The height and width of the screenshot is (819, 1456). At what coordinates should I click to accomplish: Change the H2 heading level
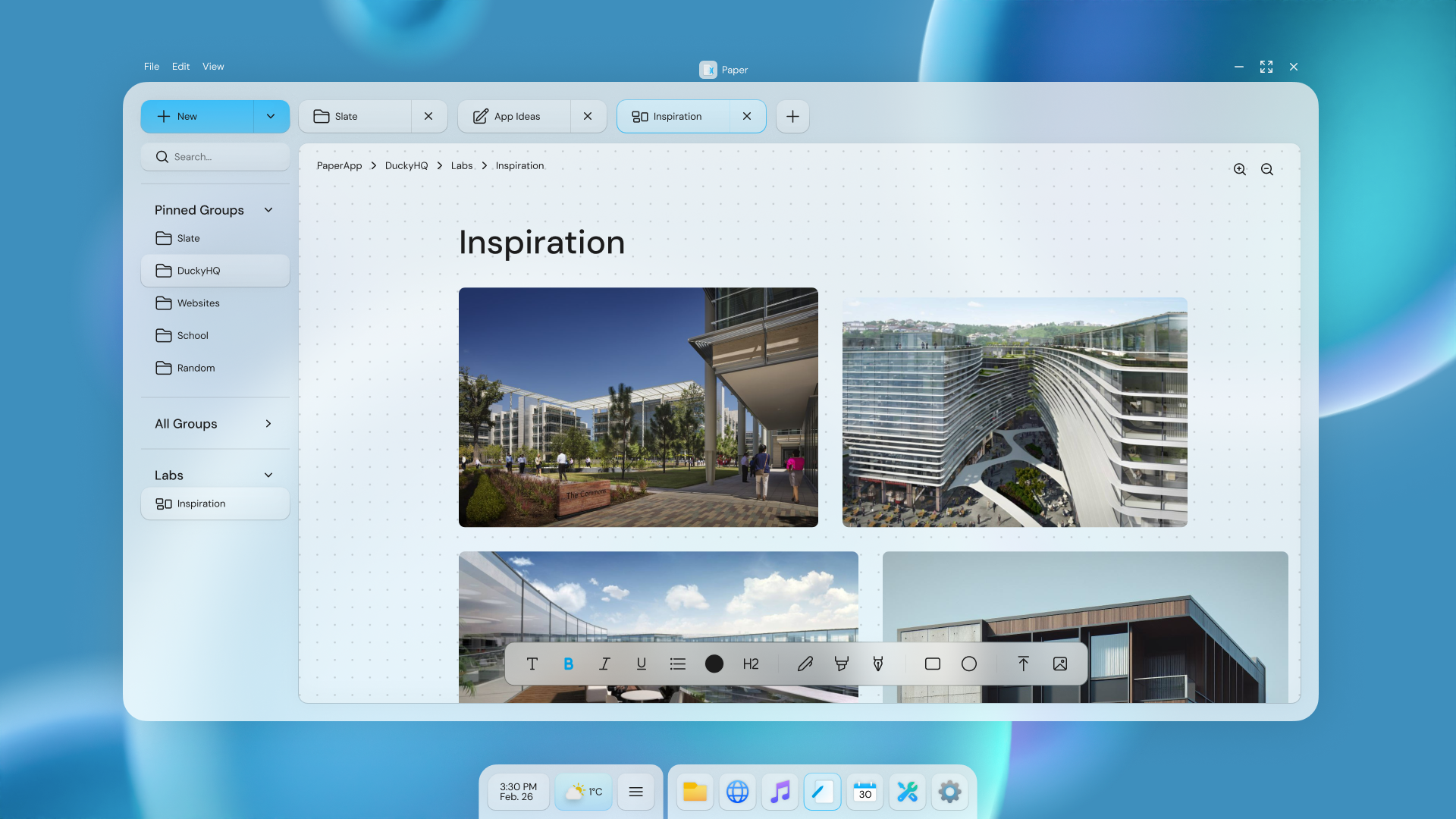[x=751, y=664]
